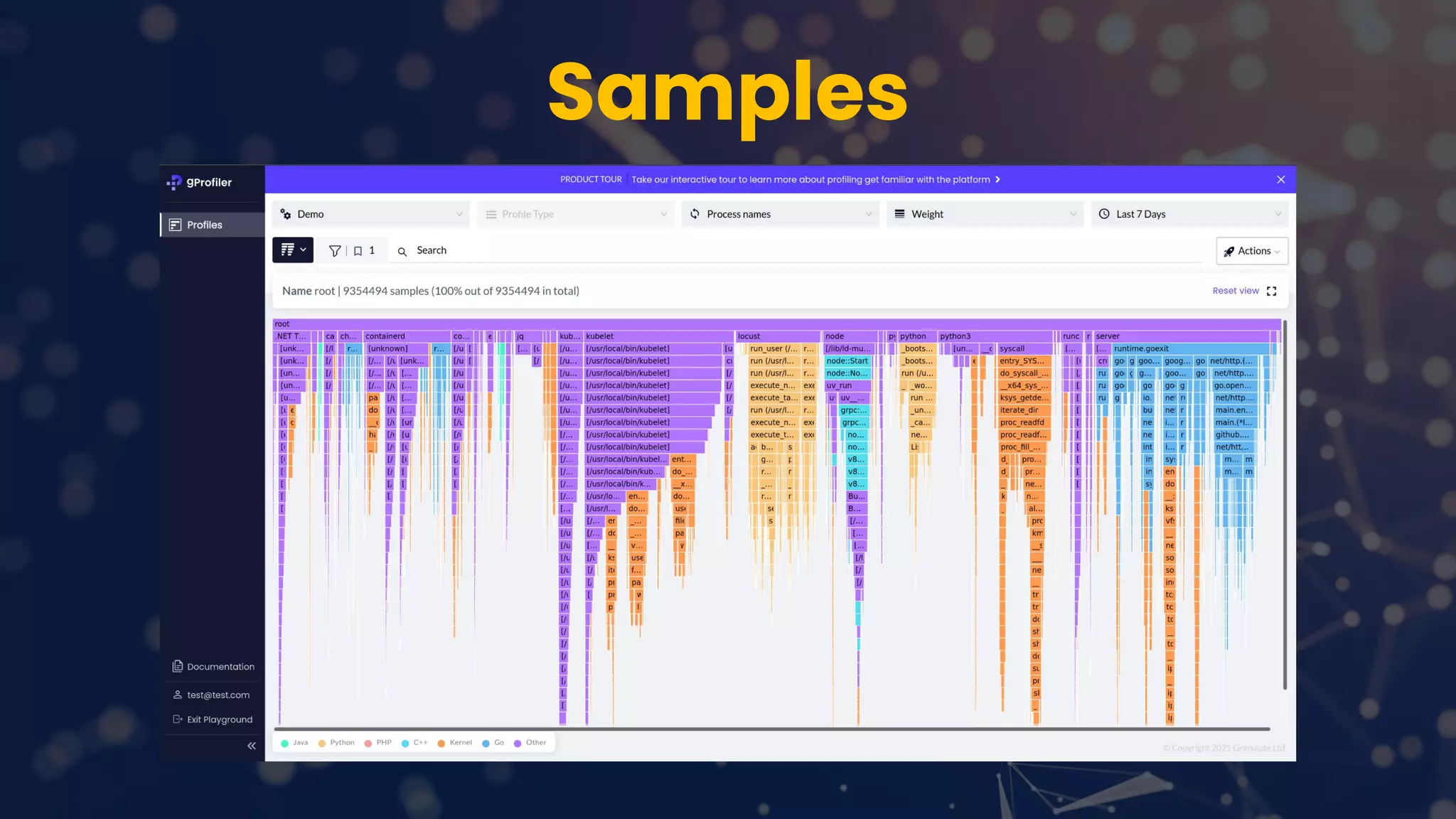Screen dimensions: 1456x819
Task: Toggle the Java legend item
Action: (x=294, y=743)
